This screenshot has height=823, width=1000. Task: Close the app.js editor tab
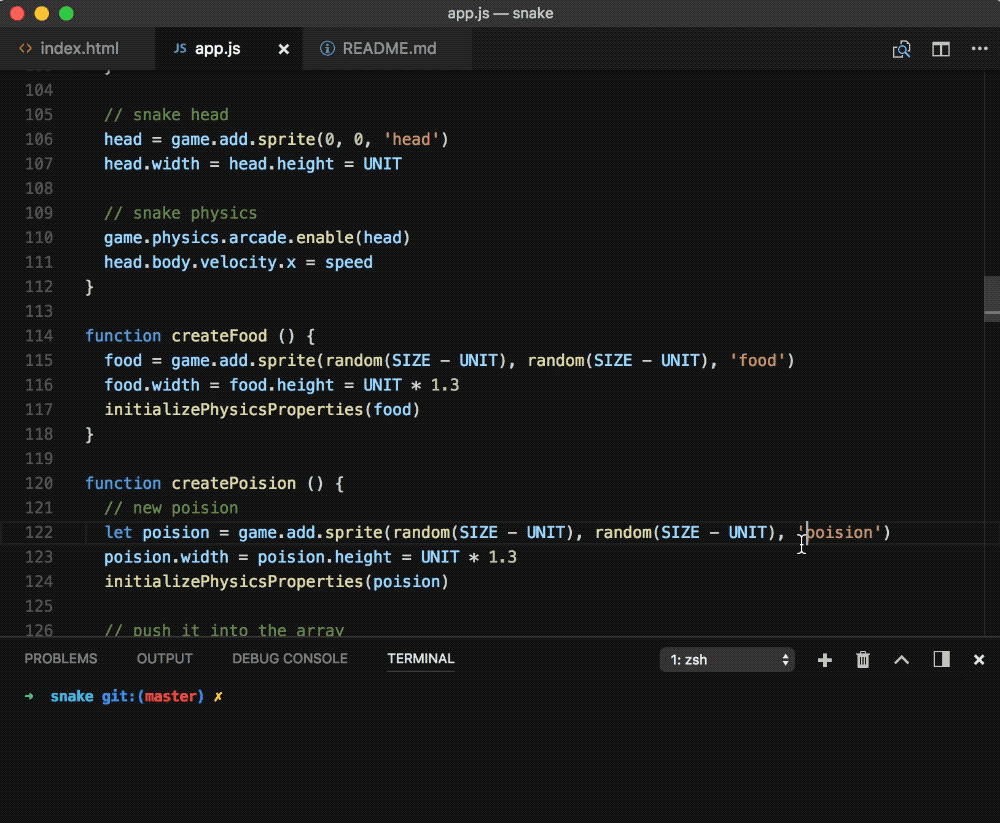284,49
